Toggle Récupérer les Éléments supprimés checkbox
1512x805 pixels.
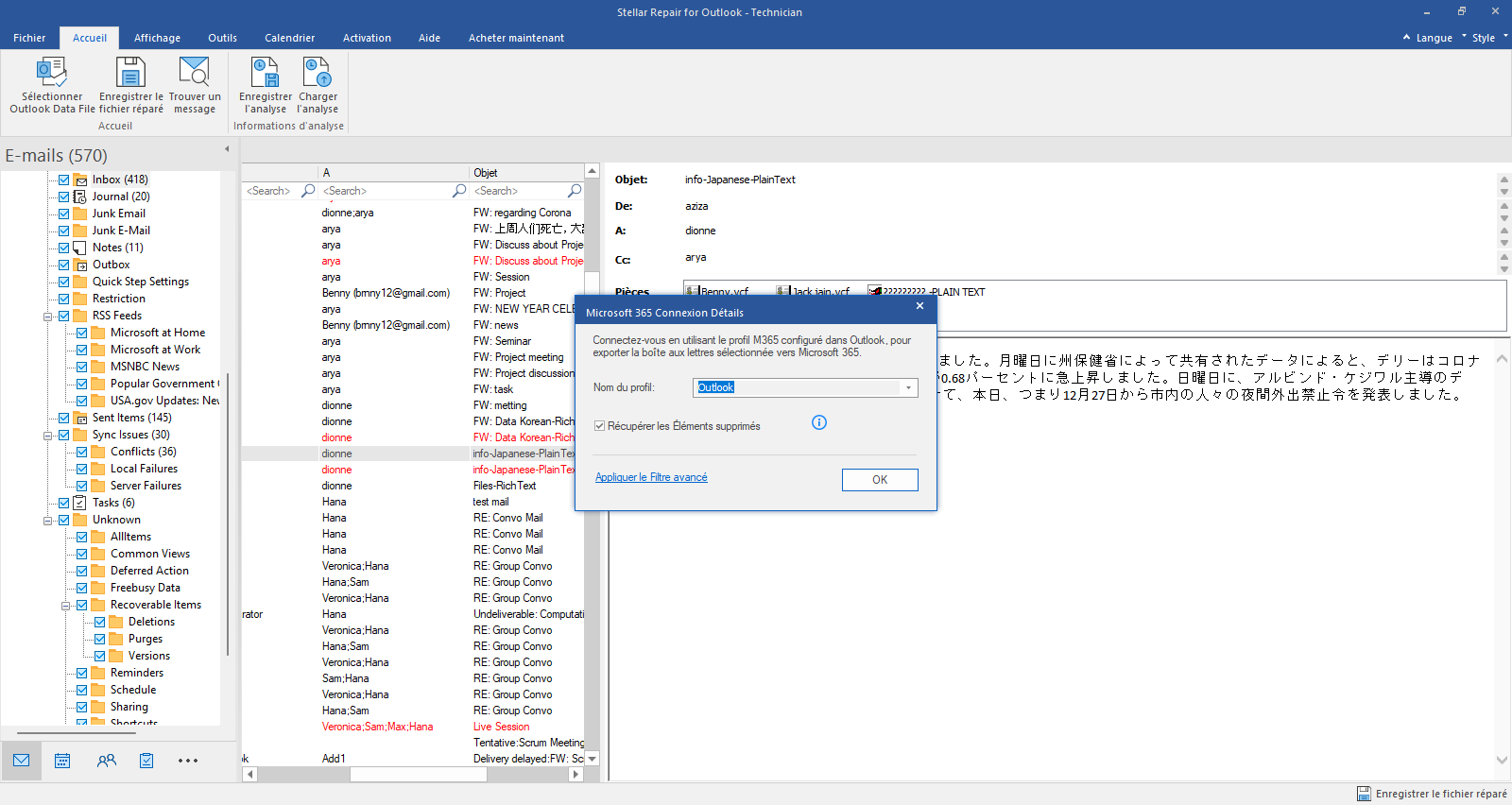pos(599,426)
